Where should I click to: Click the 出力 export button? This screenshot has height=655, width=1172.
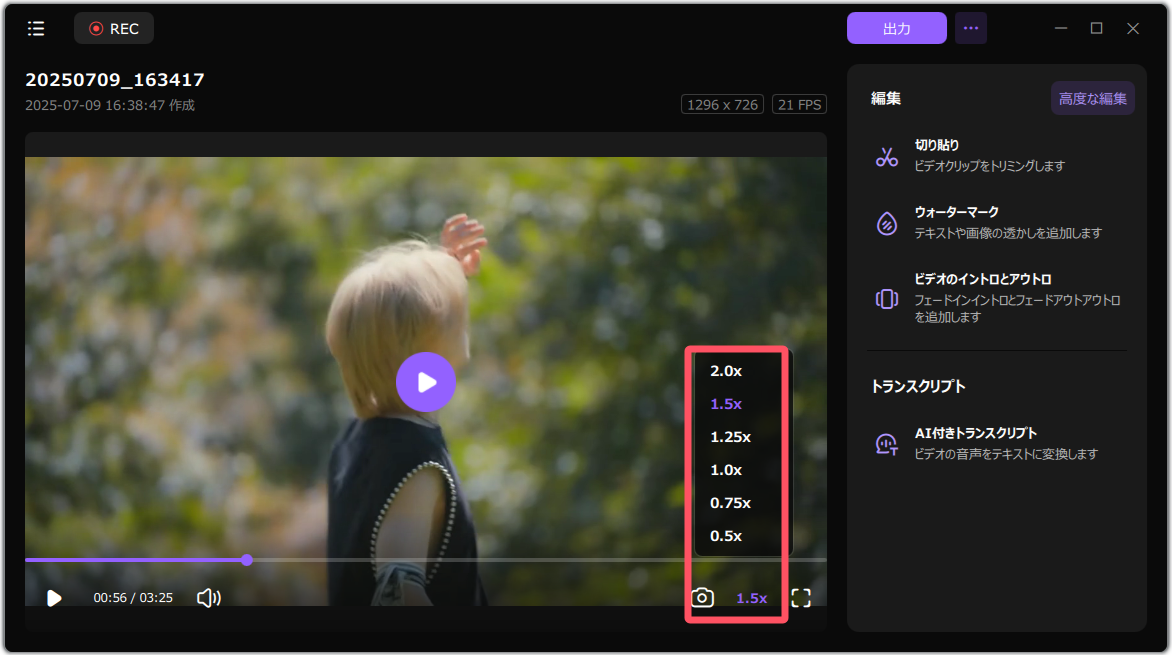(x=896, y=28)
